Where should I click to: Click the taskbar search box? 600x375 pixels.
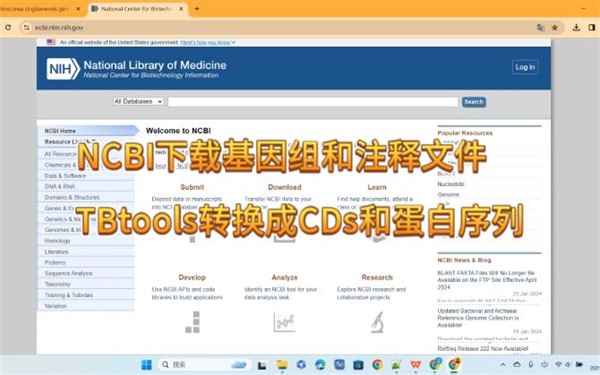click(205, 365)
